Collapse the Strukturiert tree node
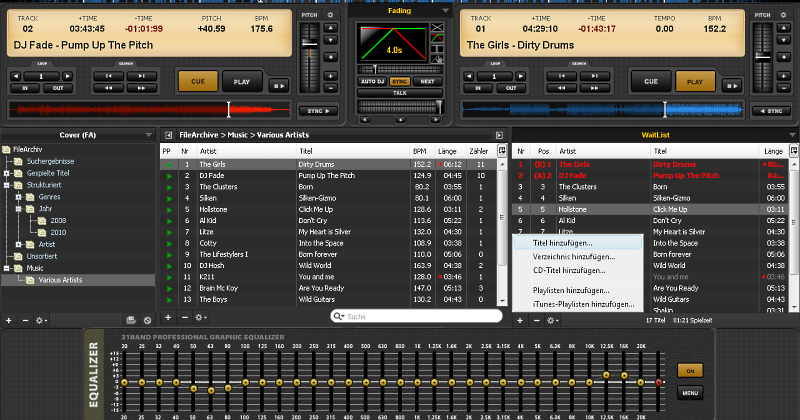Screen dimensions: 800x420 tap(7, 185)
